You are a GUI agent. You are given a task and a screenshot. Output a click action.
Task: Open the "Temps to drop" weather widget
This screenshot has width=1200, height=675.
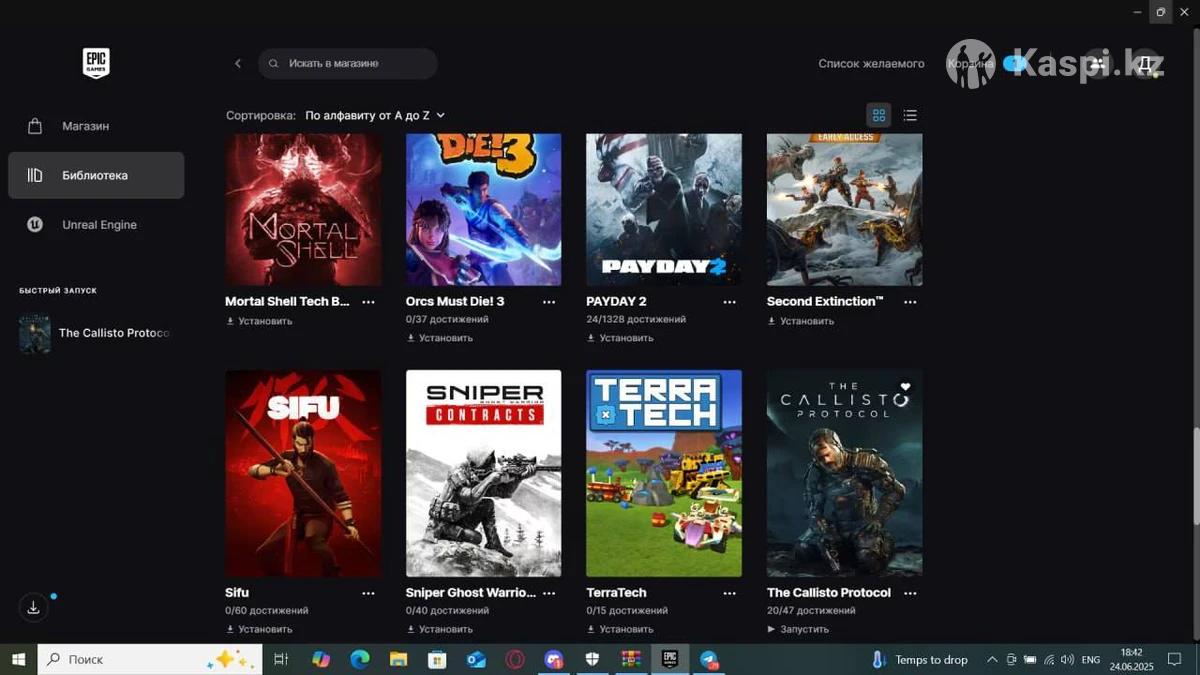[920, 659]
